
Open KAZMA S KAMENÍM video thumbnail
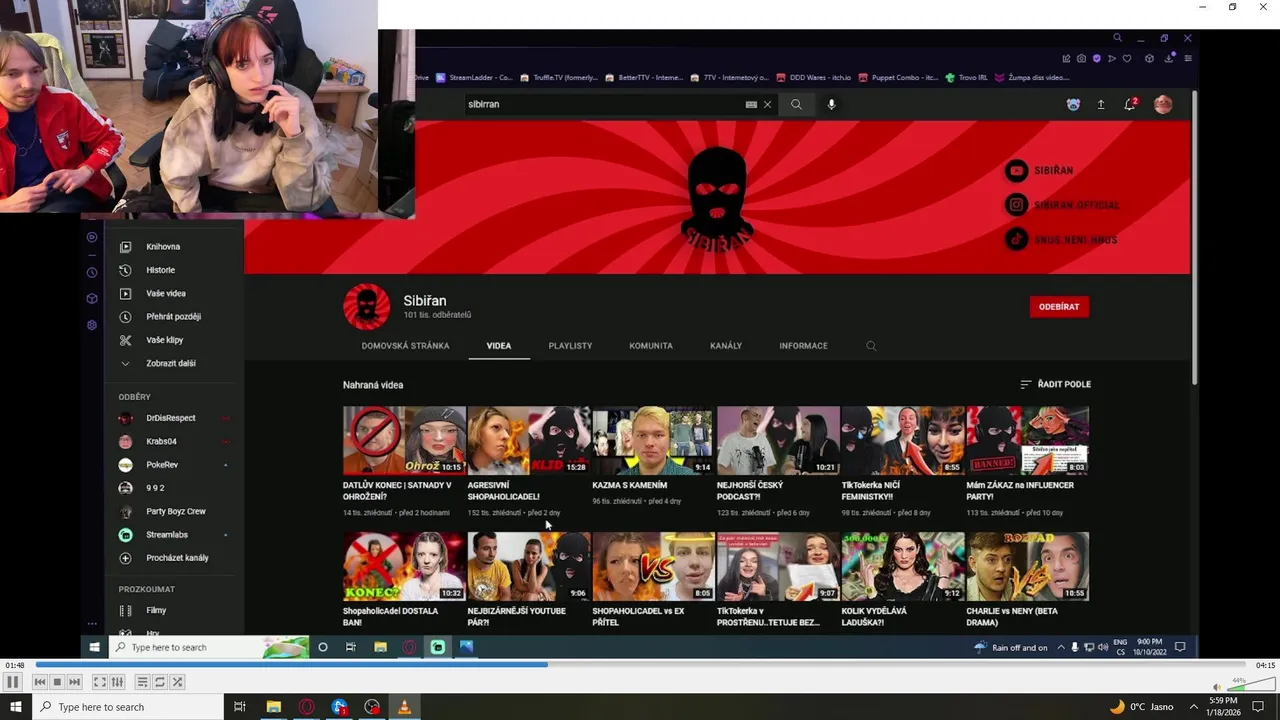point(652,440)
